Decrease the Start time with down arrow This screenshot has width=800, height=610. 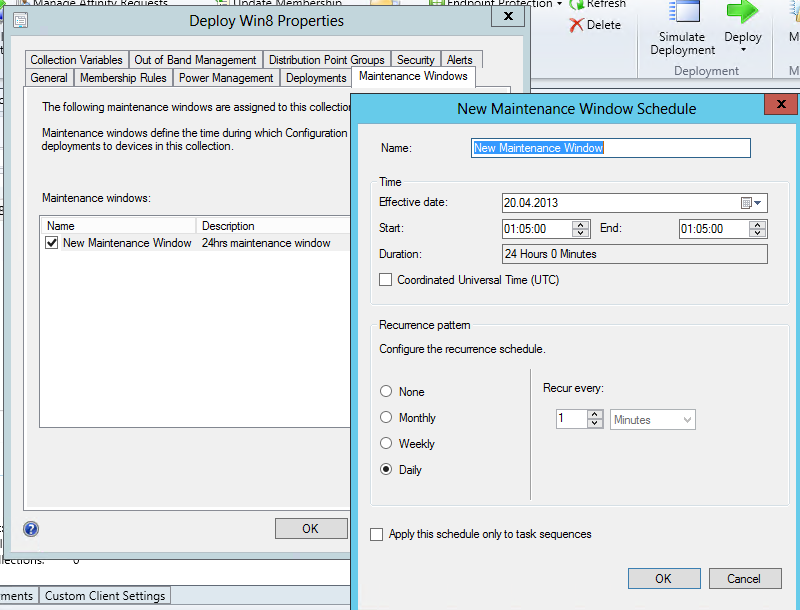[x=581, y=233]
